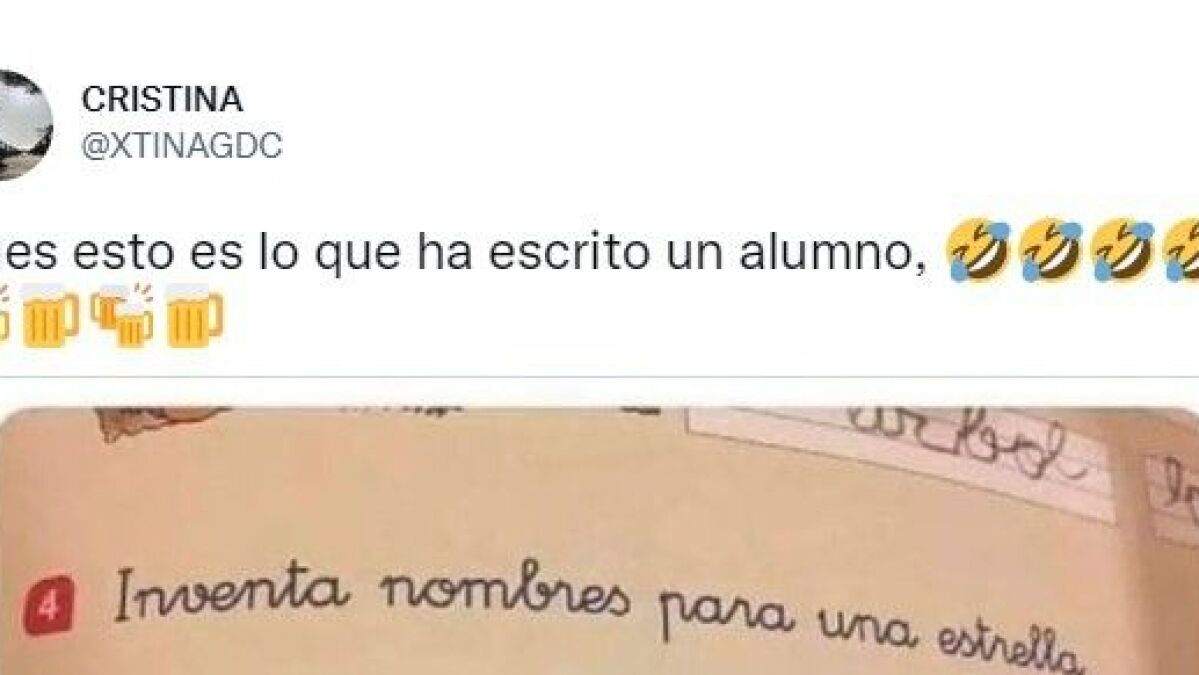Click the last single beer mug emoji
This screenshot has height=675, width=1199.
coord(193,315)
